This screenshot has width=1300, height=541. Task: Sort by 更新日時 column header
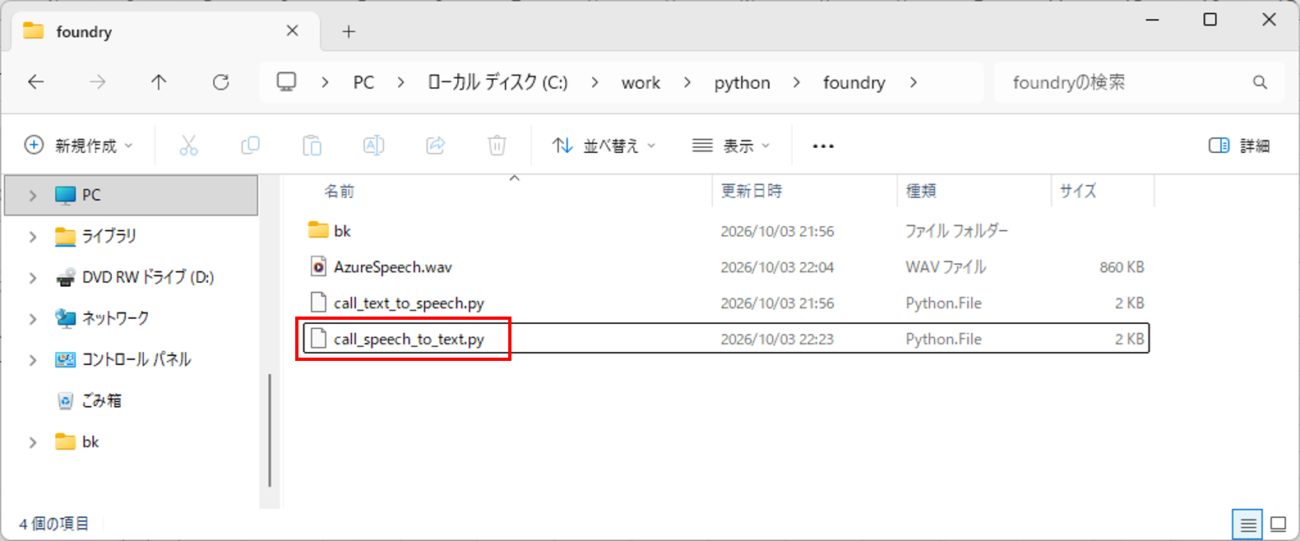pyautogui.click(x=752, y=191)
